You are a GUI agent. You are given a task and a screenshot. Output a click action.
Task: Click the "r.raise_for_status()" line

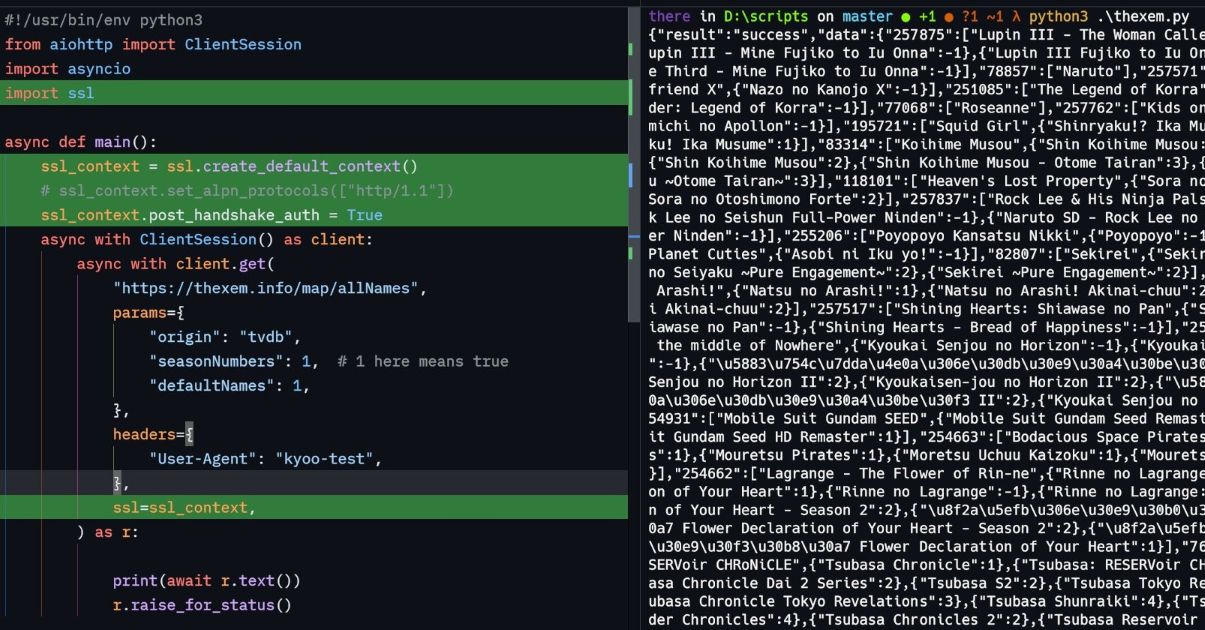(203, 605)
